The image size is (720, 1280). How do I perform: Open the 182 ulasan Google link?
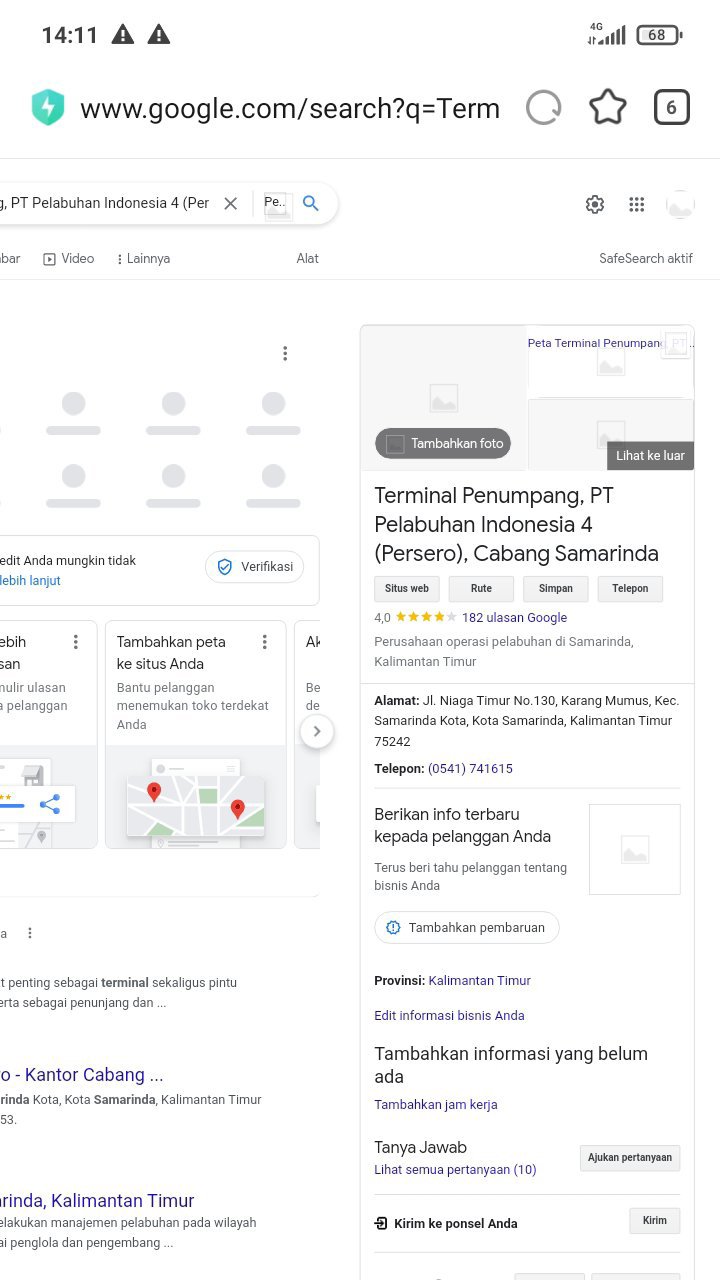(x=514, y=618)
